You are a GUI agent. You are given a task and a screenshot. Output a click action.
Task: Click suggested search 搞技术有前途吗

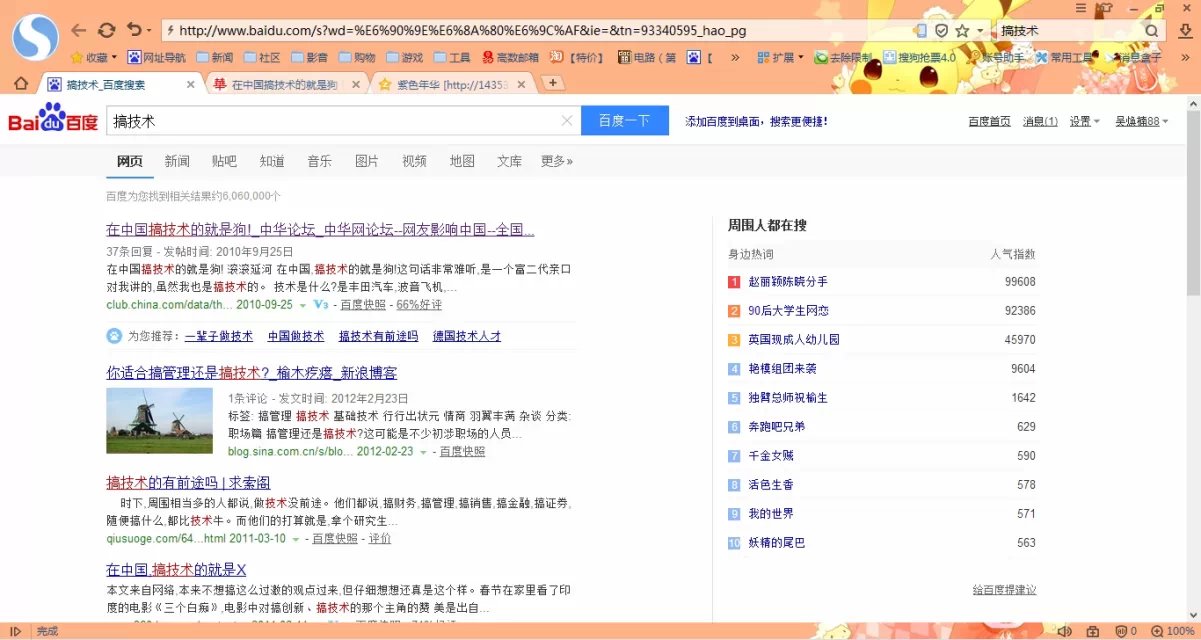(x=377, y=337)
